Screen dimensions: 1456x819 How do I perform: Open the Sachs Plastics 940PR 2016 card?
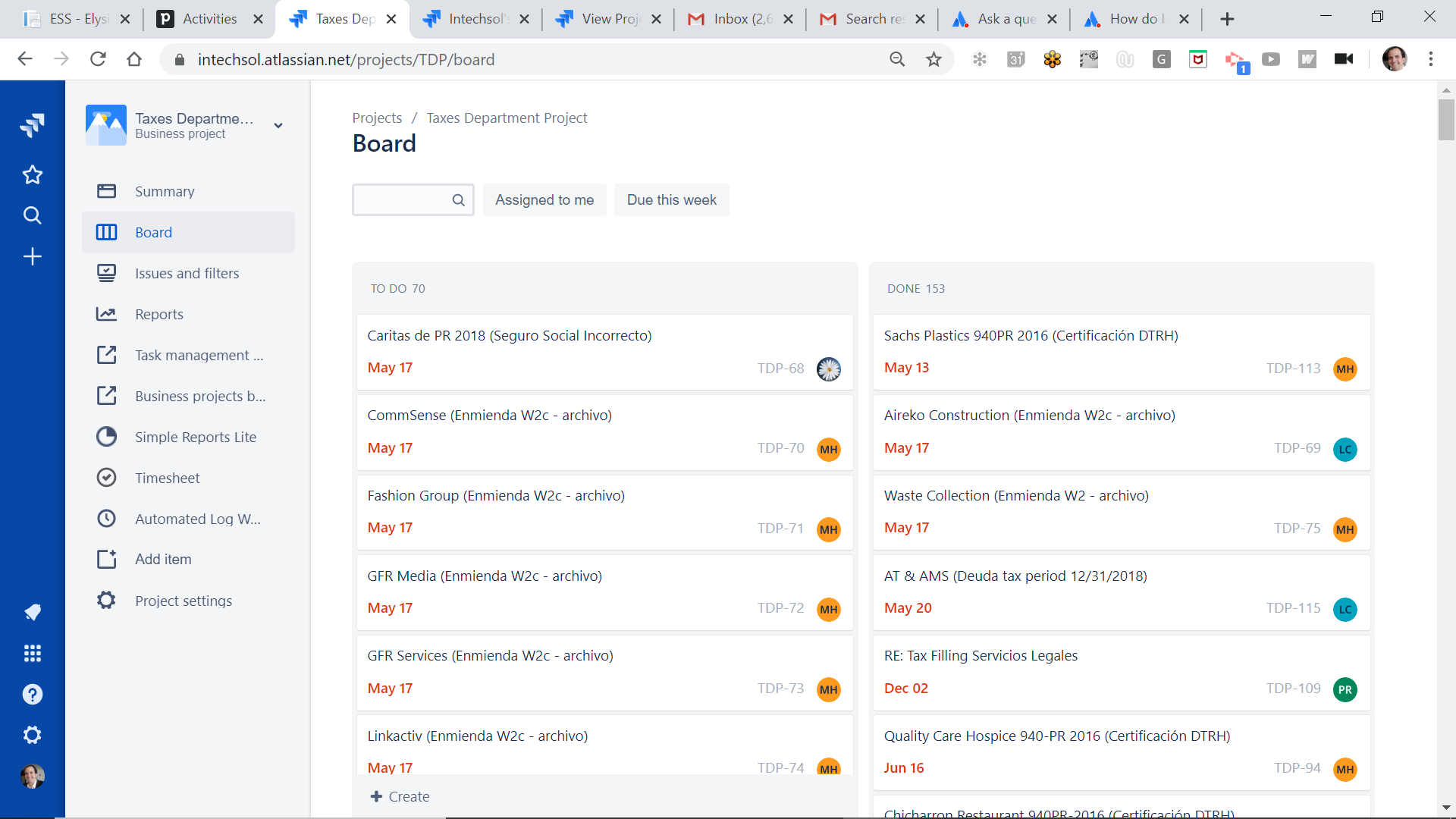[1122, 352]
